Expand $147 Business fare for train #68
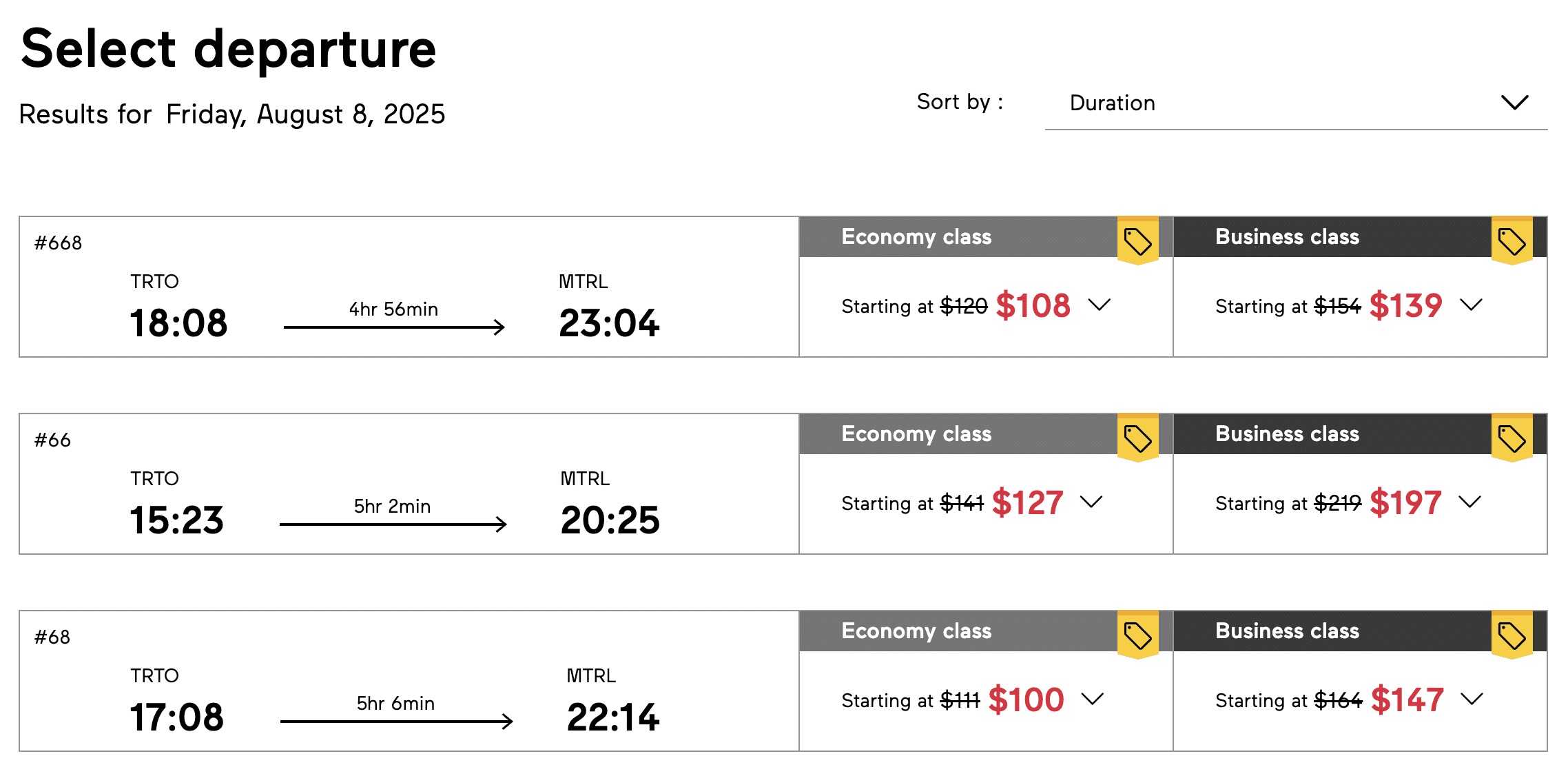The width and height of the screenshot is (1568, 776). tap(1472, 699)
